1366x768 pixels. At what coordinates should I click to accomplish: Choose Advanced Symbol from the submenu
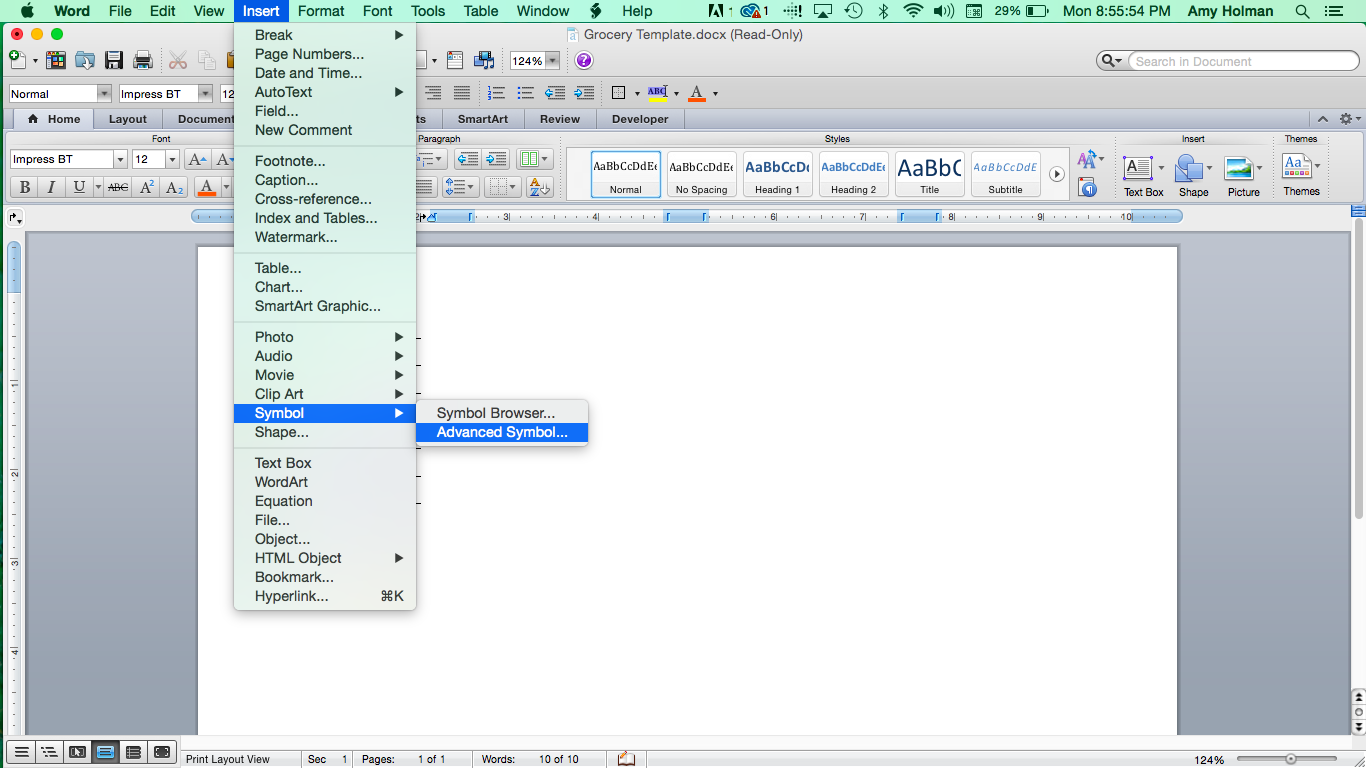502,432
